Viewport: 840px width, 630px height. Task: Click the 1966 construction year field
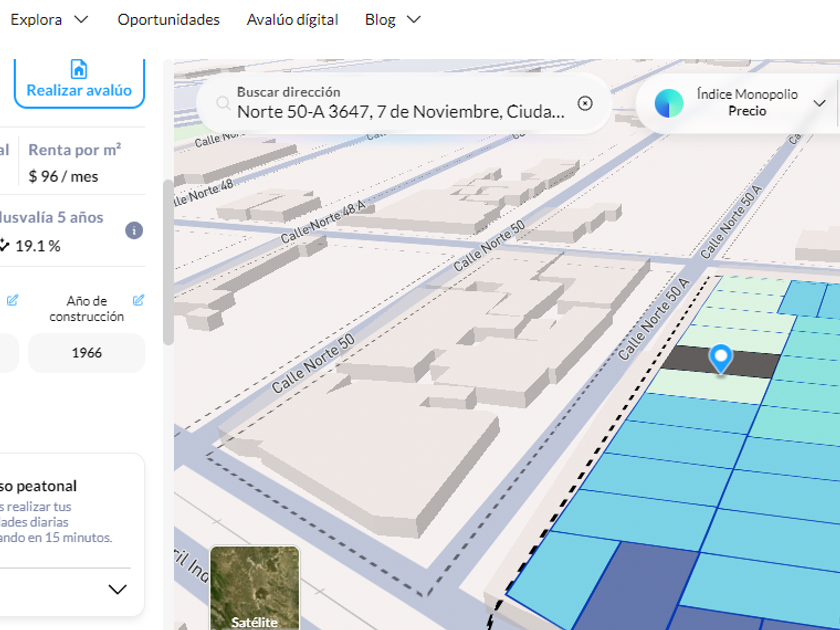(87, 353)
